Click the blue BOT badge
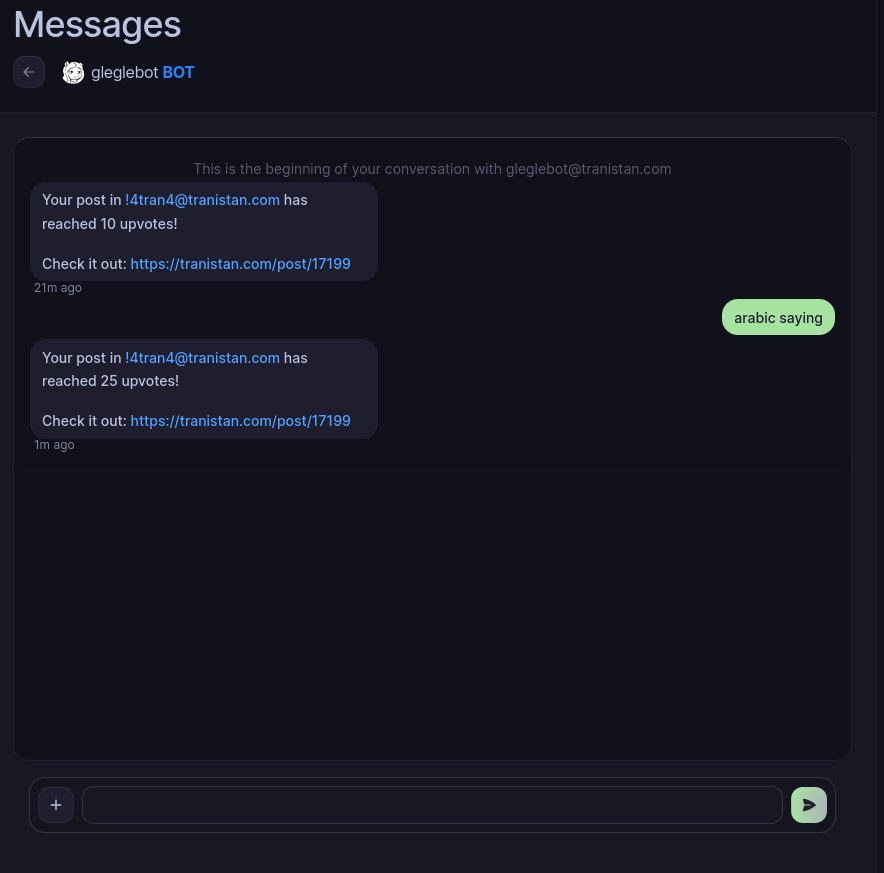 (x=178, y=72)
